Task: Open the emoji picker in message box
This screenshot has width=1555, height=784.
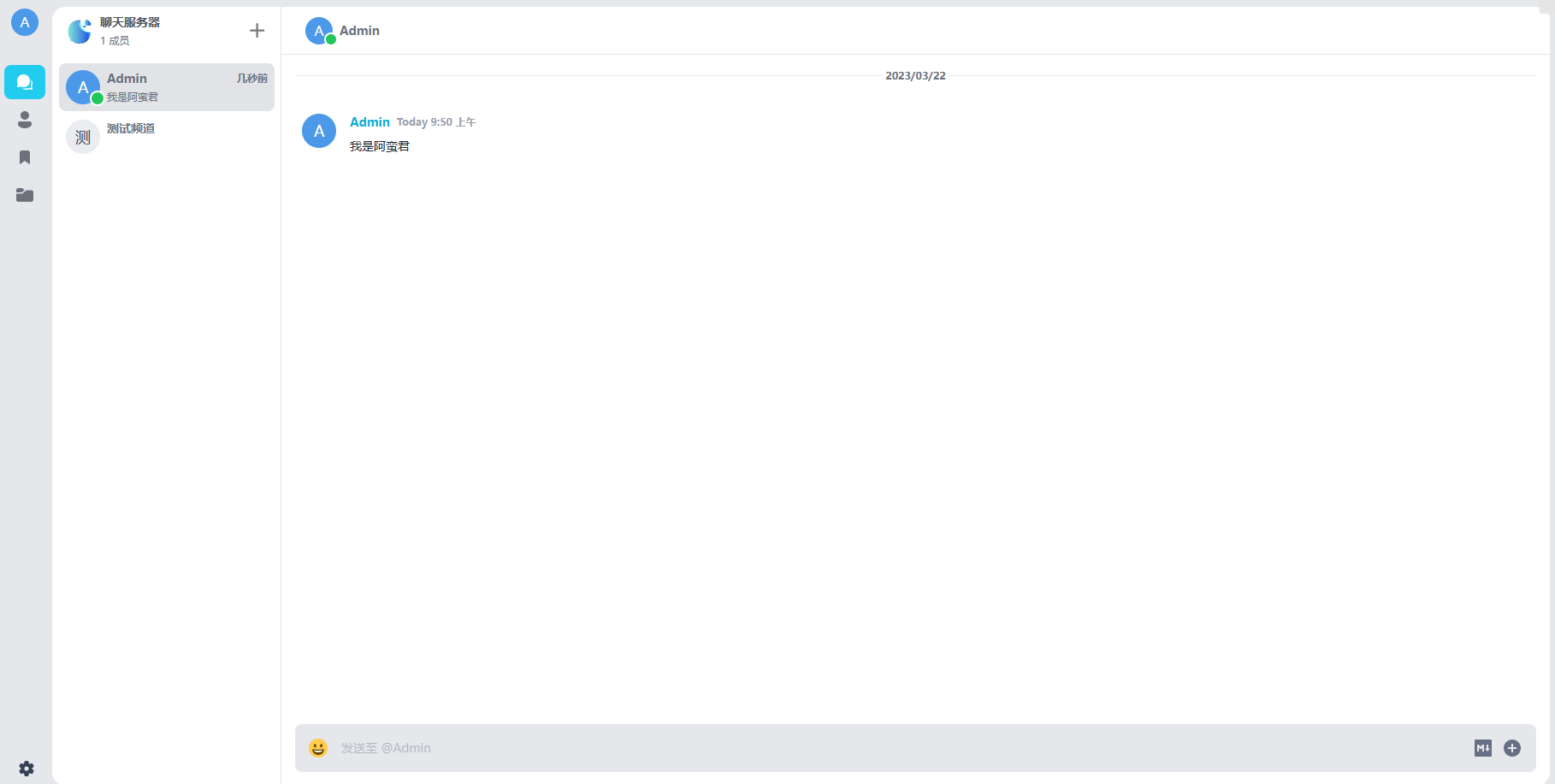Action: point(318,748)
